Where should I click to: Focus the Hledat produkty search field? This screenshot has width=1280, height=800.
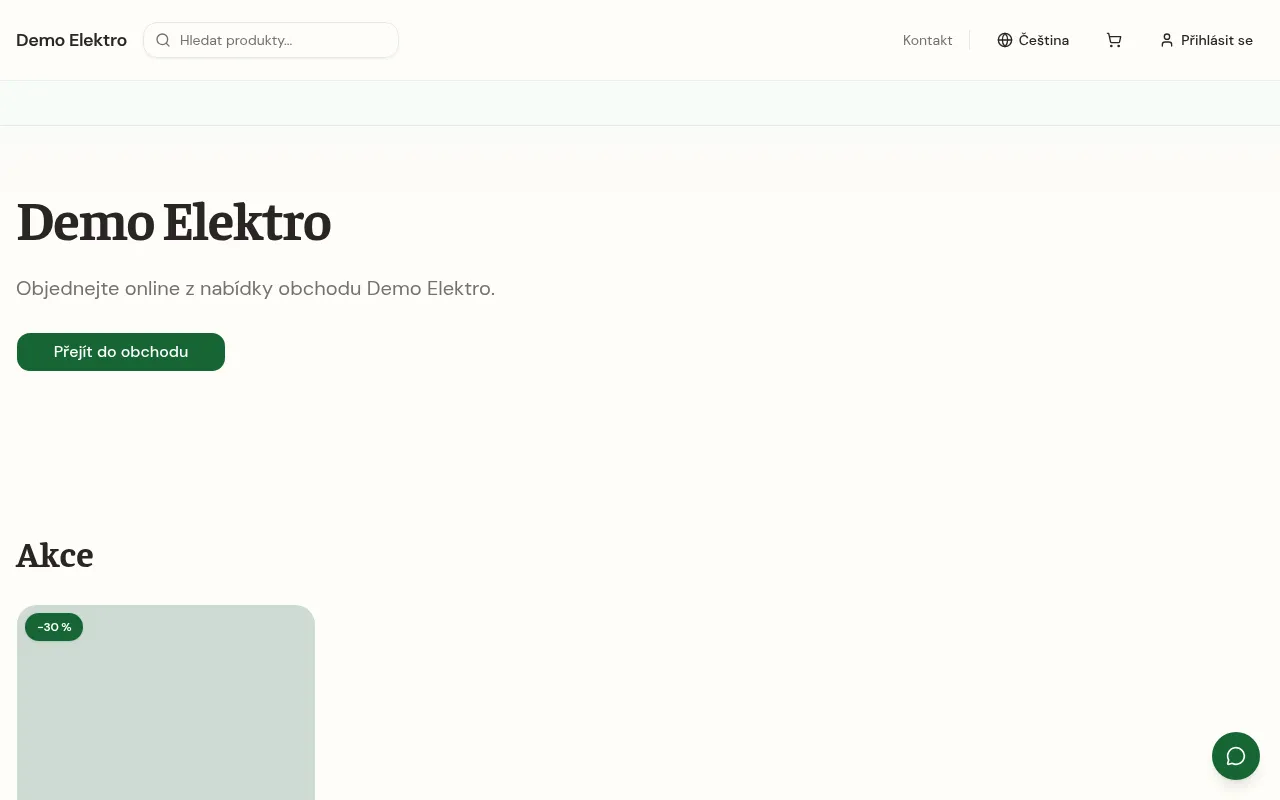(x=271, y=40)
